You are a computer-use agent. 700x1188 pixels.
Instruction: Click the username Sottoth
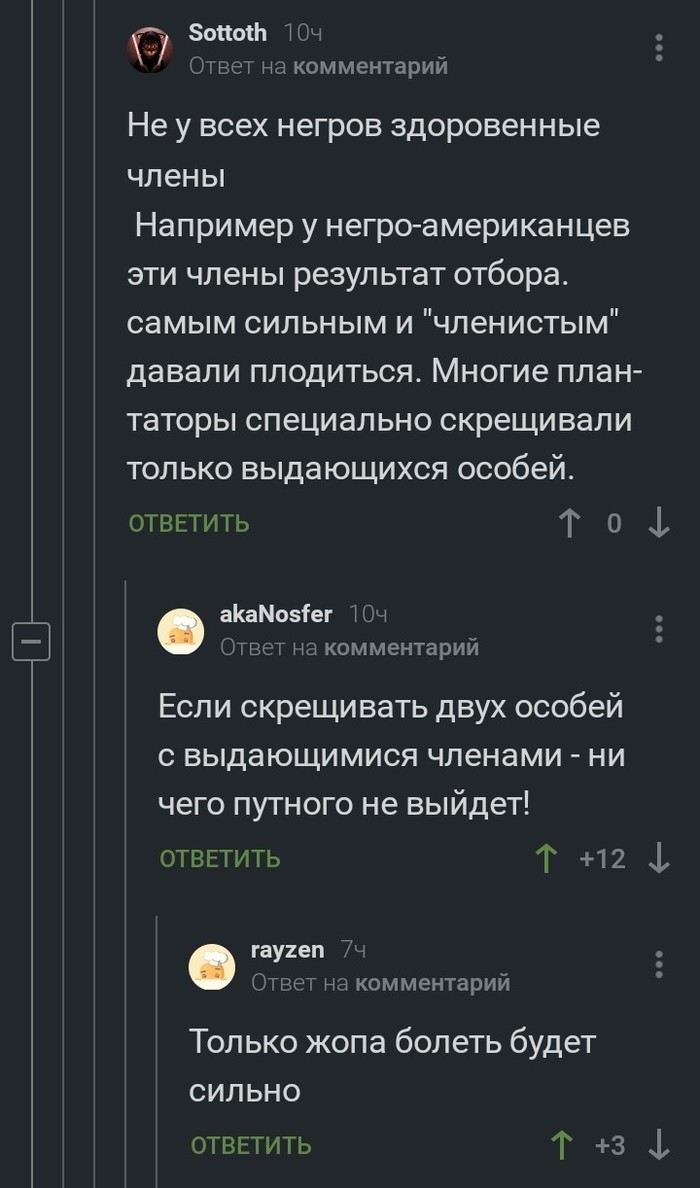click(226, 32)
